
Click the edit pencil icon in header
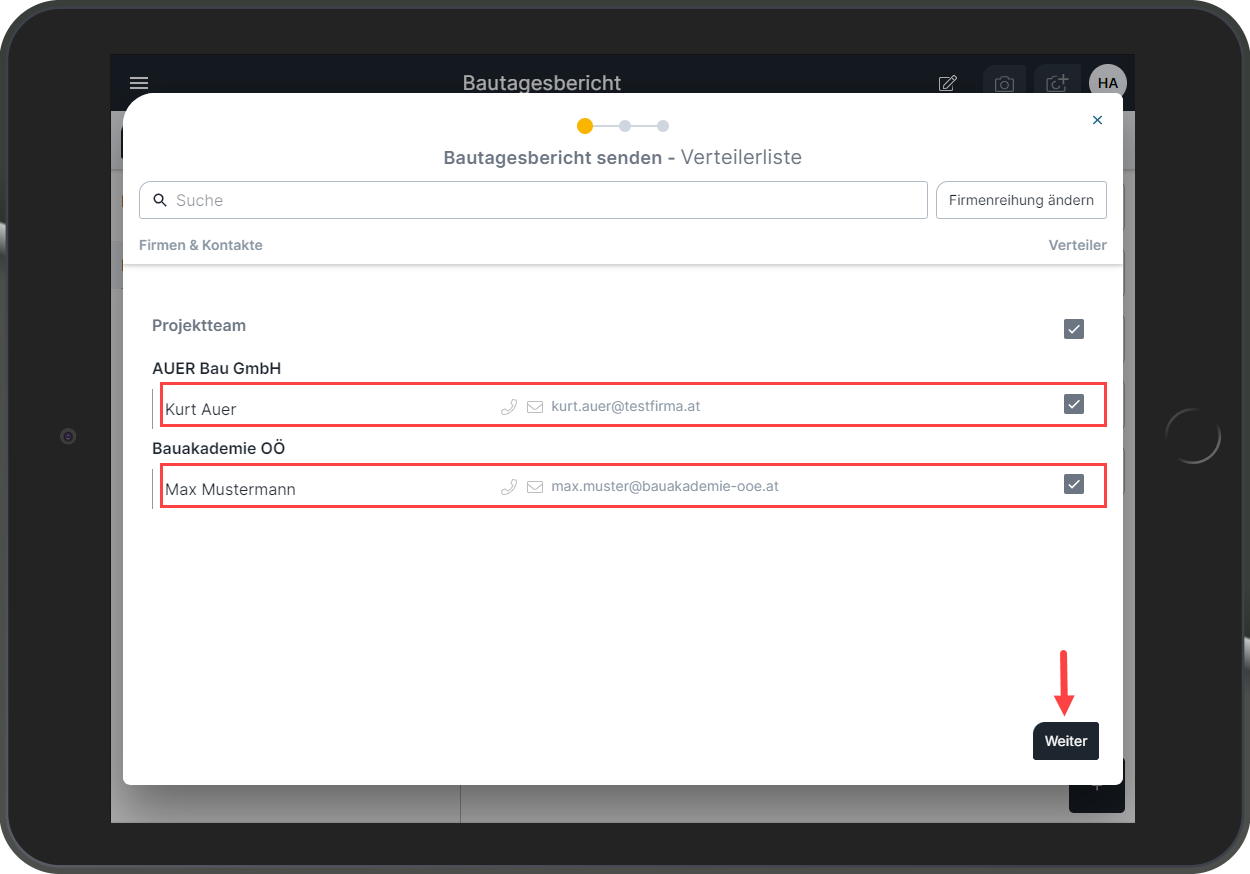tap(947, 83)
